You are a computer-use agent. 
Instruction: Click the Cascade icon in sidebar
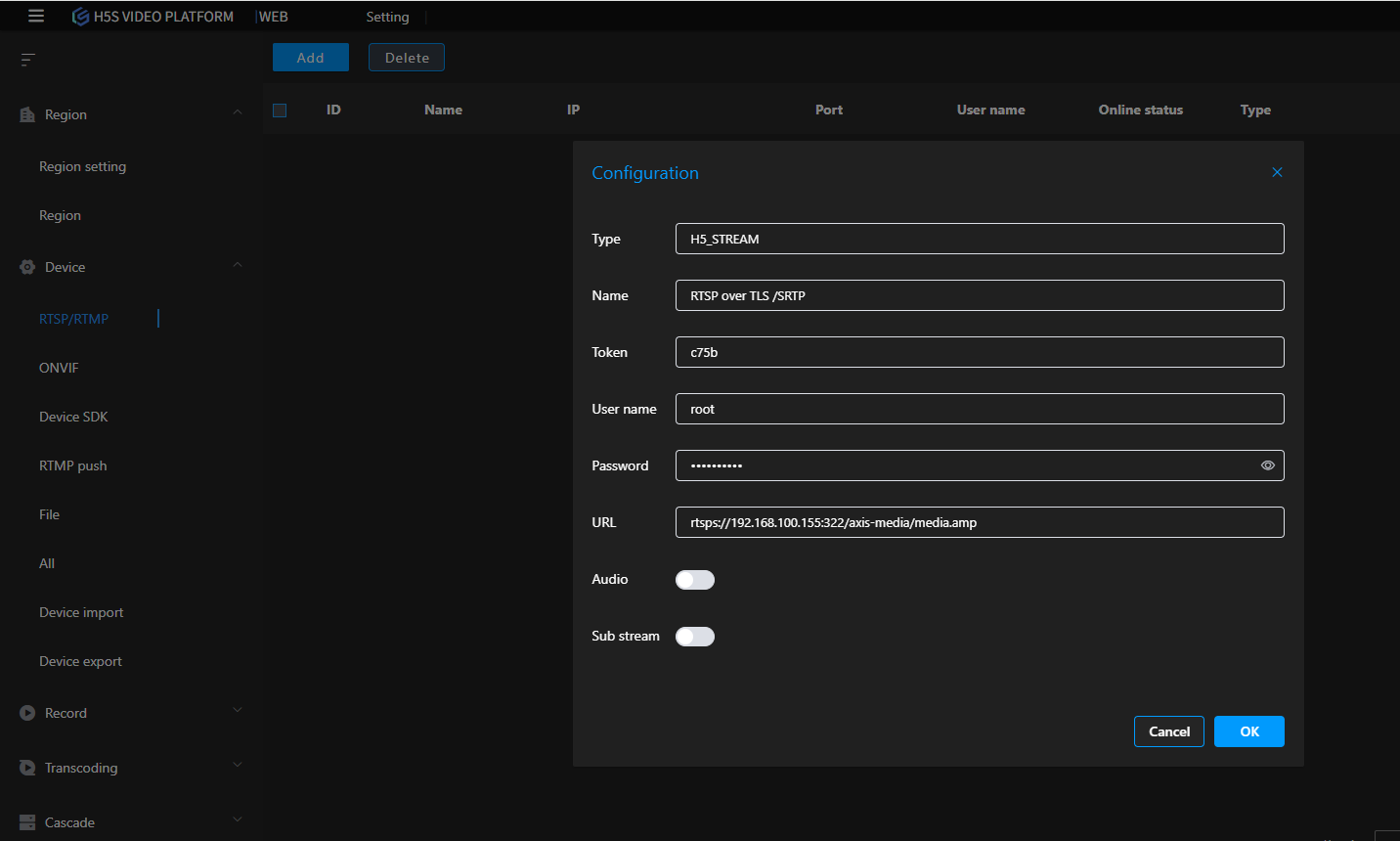27,822
